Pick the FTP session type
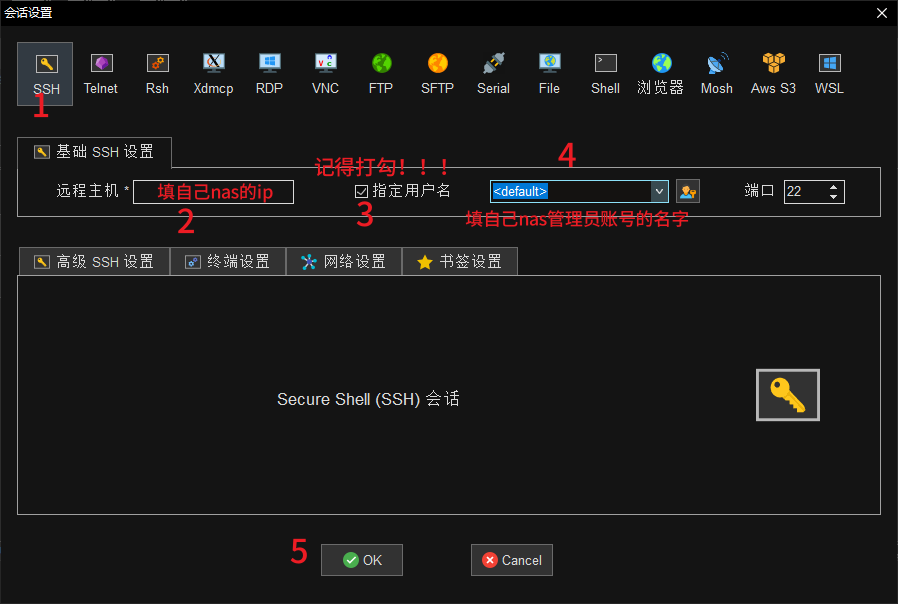 (381, 73)
